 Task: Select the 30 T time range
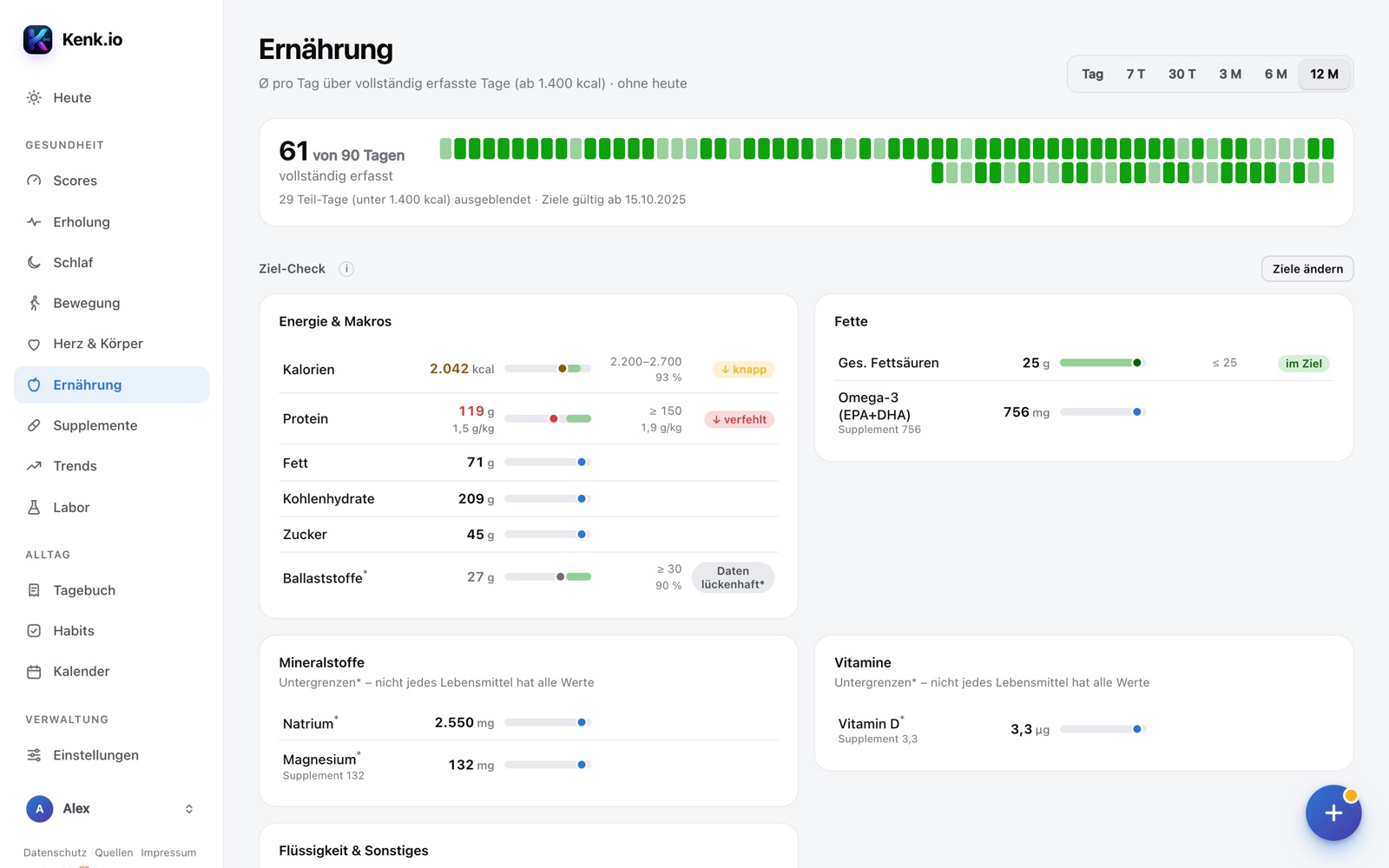pos(1182,75)
